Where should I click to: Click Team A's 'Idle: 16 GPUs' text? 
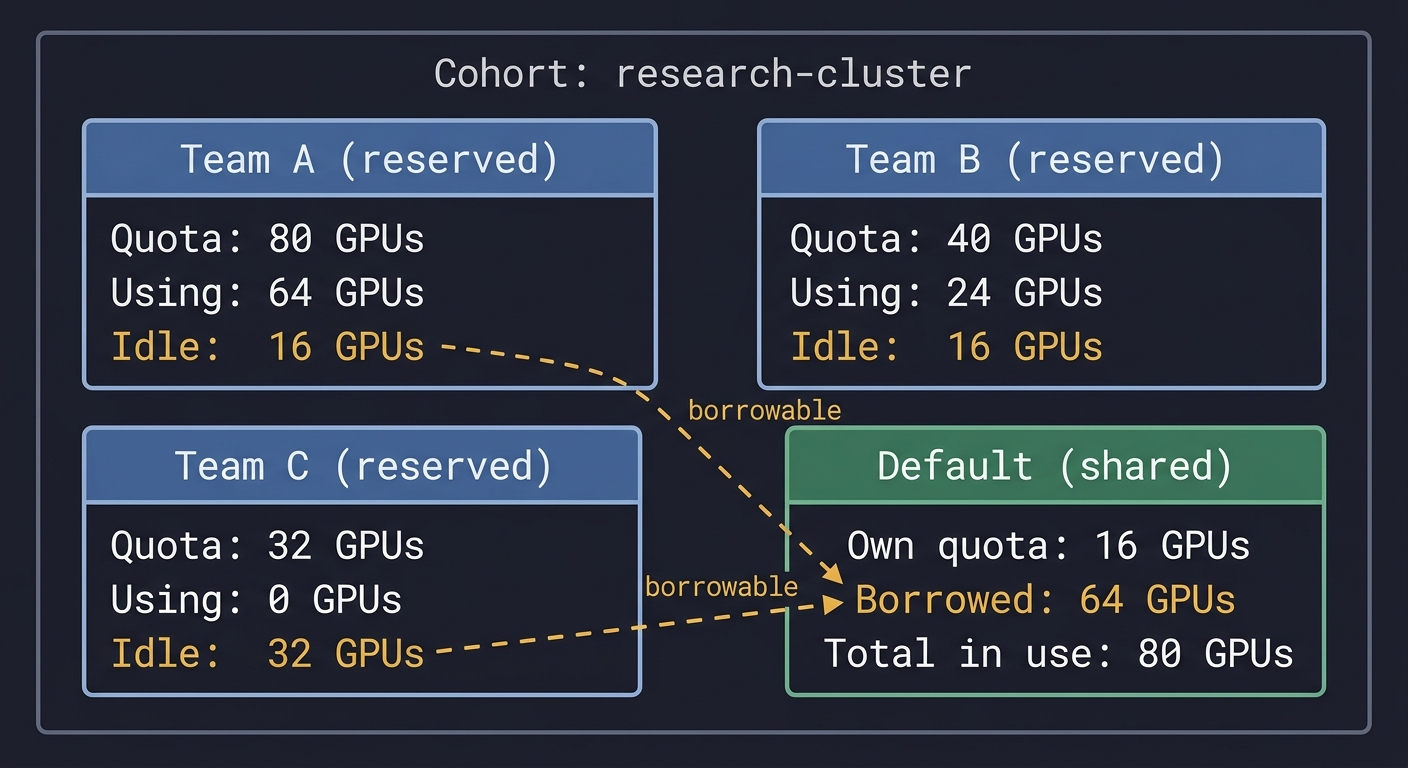click(267, 347)
